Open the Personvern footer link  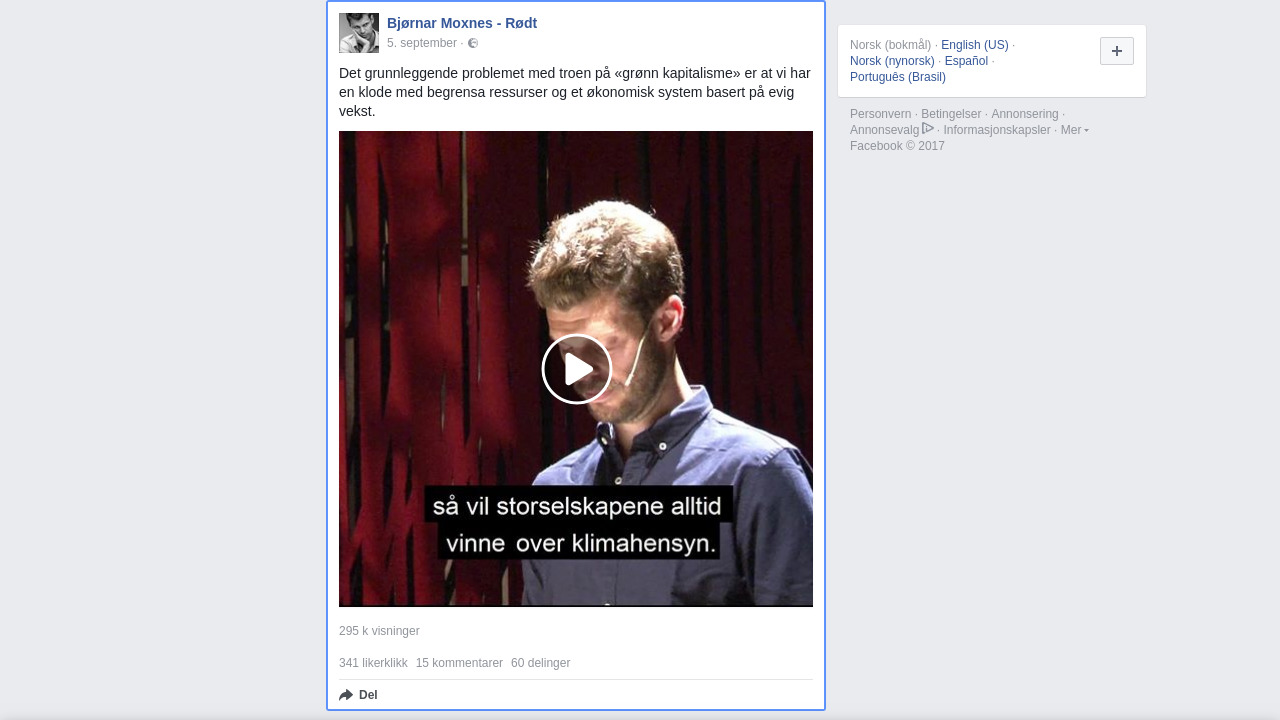[880, 114]
